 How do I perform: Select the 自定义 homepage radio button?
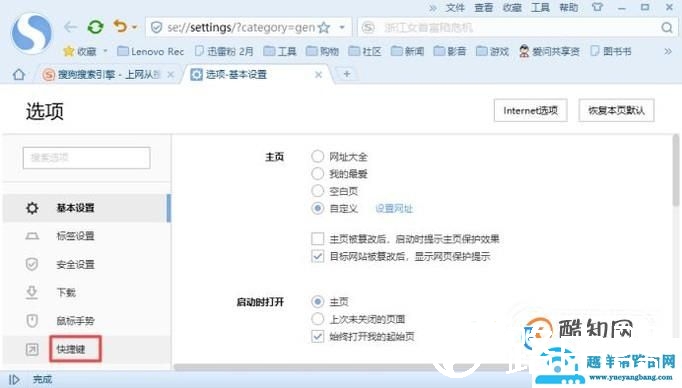(x=318, y=208)
